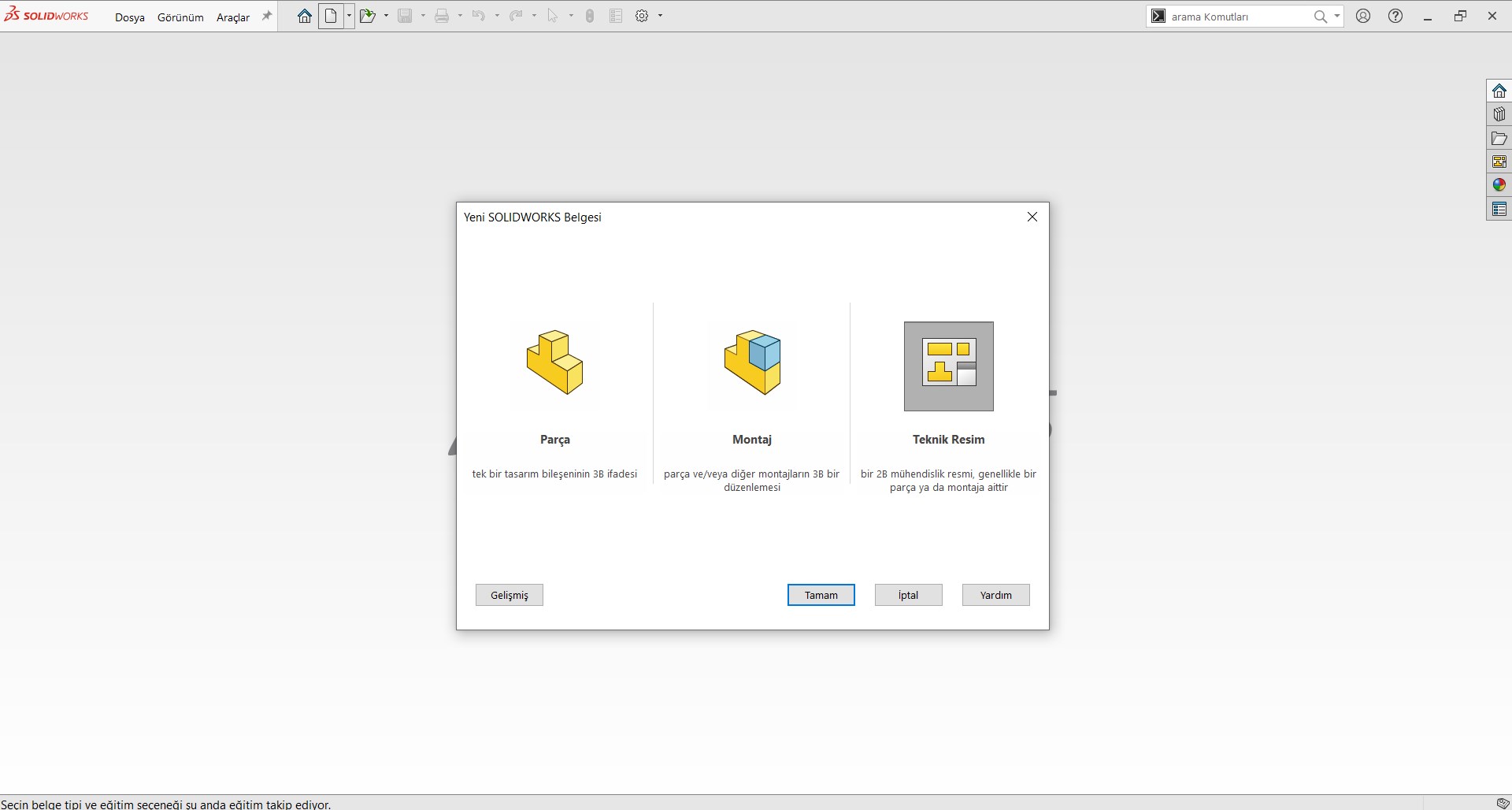Click the Options gear icon
1512x810 pixels.
pyautogui.click(x=642, y=16)
